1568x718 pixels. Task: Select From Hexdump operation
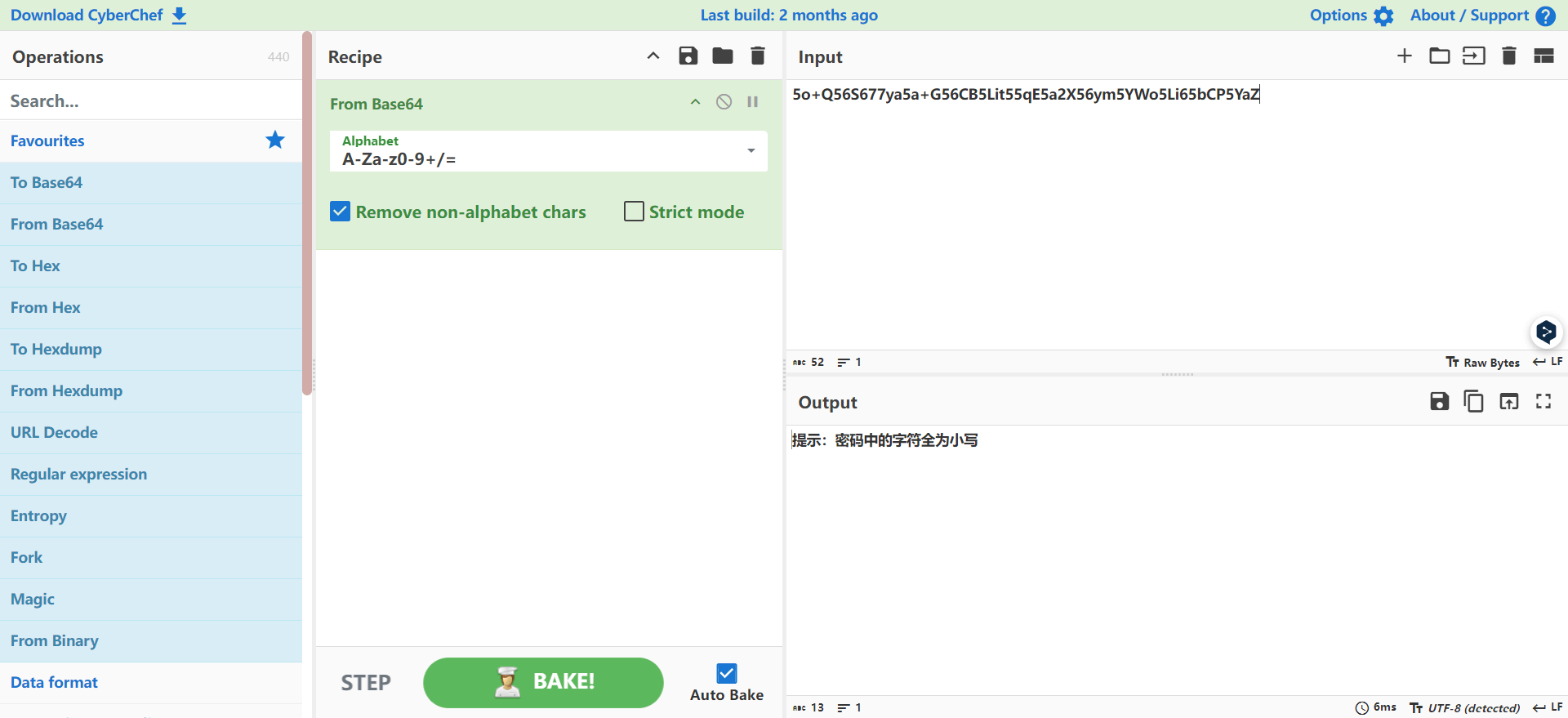pyautogui.click(x=151, y=390)
